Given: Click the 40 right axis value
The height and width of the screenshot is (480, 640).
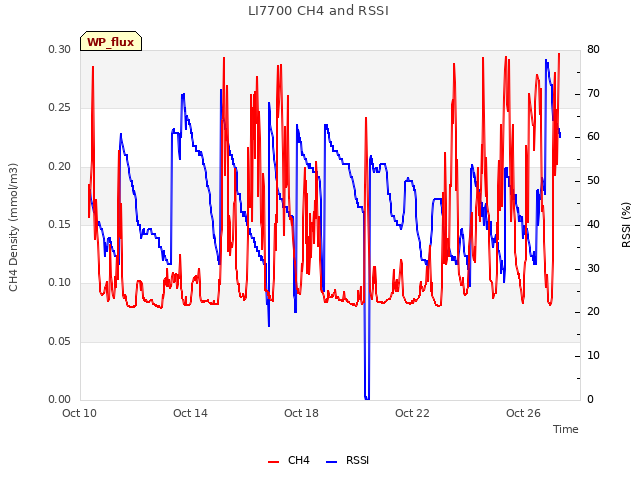Looking at the screenshot, I should point(593,224).
